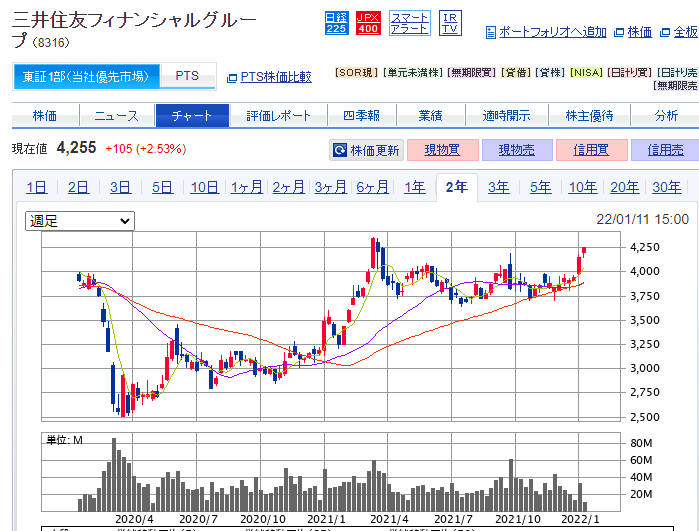Click the timestamp 22/01/11 15:00
The height and width of the screenshot is (531, 699).
(642, 219)
